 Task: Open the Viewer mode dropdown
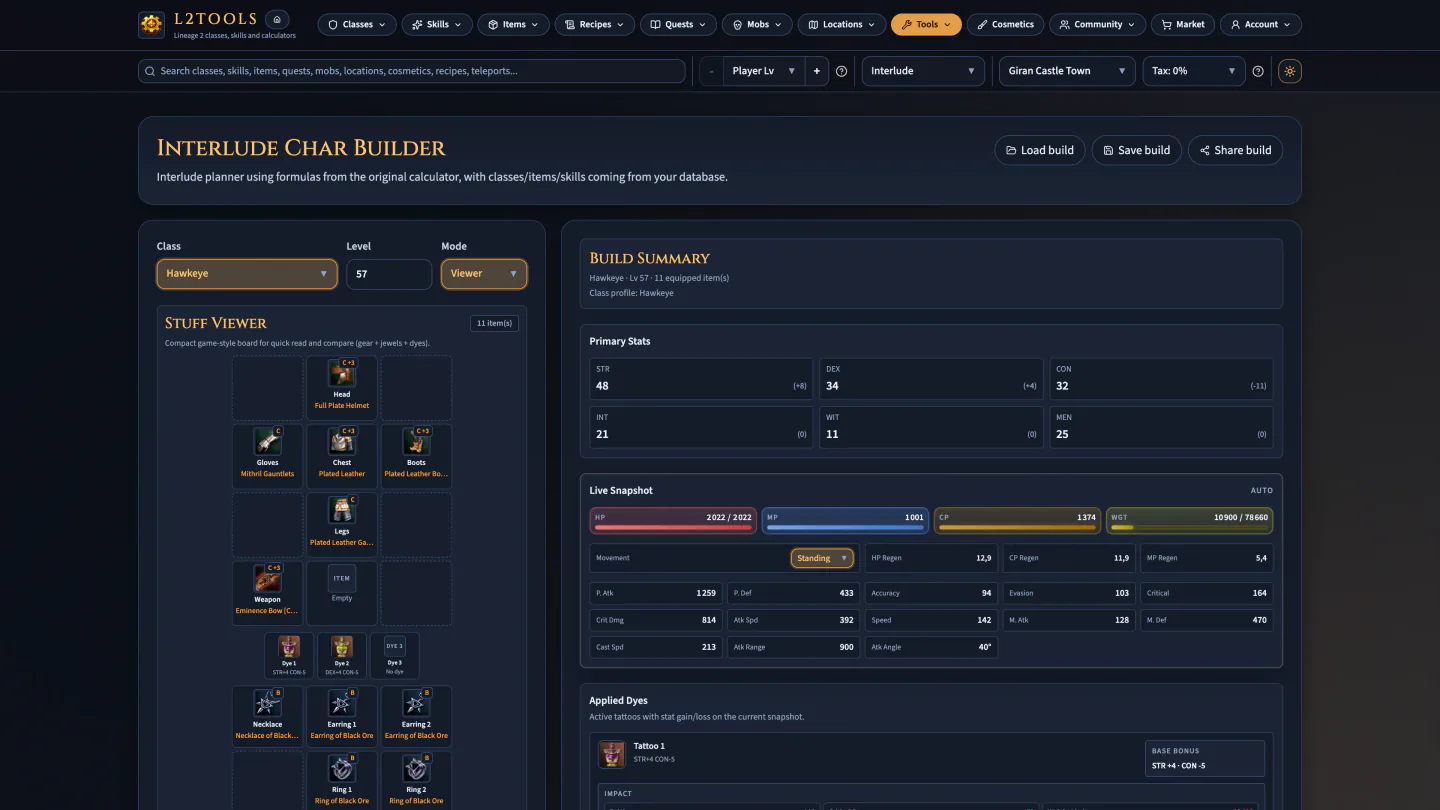484,274
